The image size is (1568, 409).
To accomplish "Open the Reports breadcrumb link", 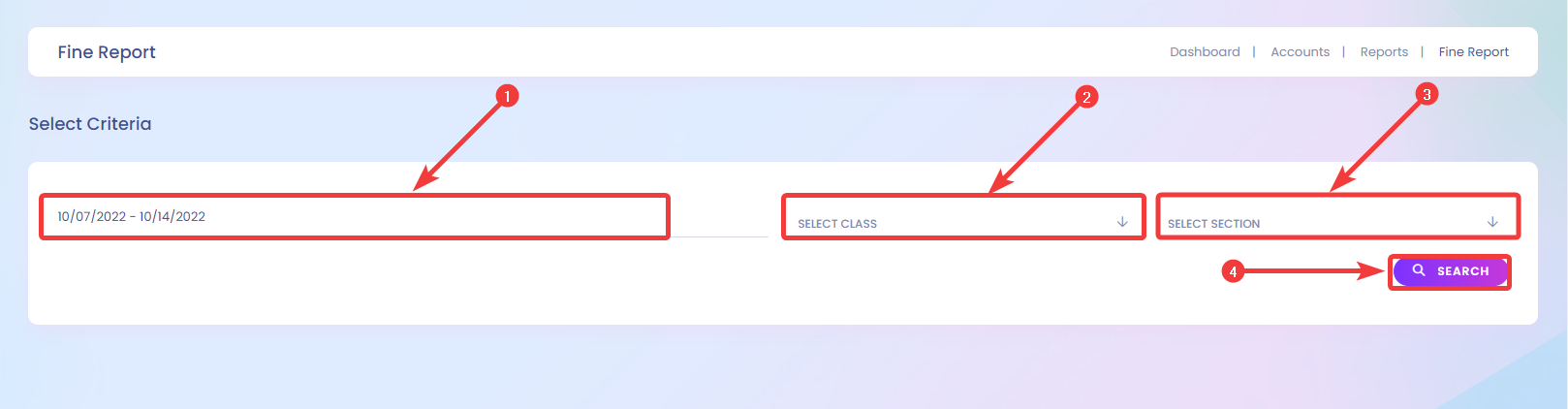I will [x=1384, y=52].
